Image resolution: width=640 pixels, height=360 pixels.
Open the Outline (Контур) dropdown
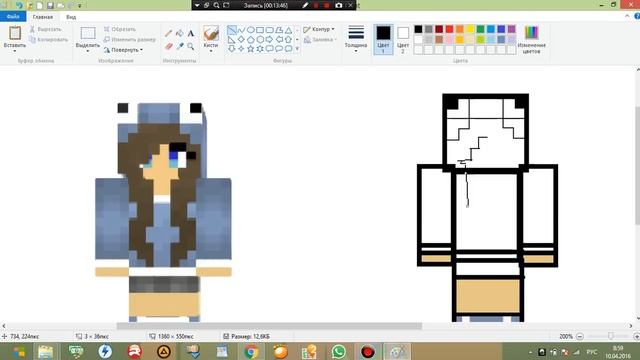pos(319,29)
